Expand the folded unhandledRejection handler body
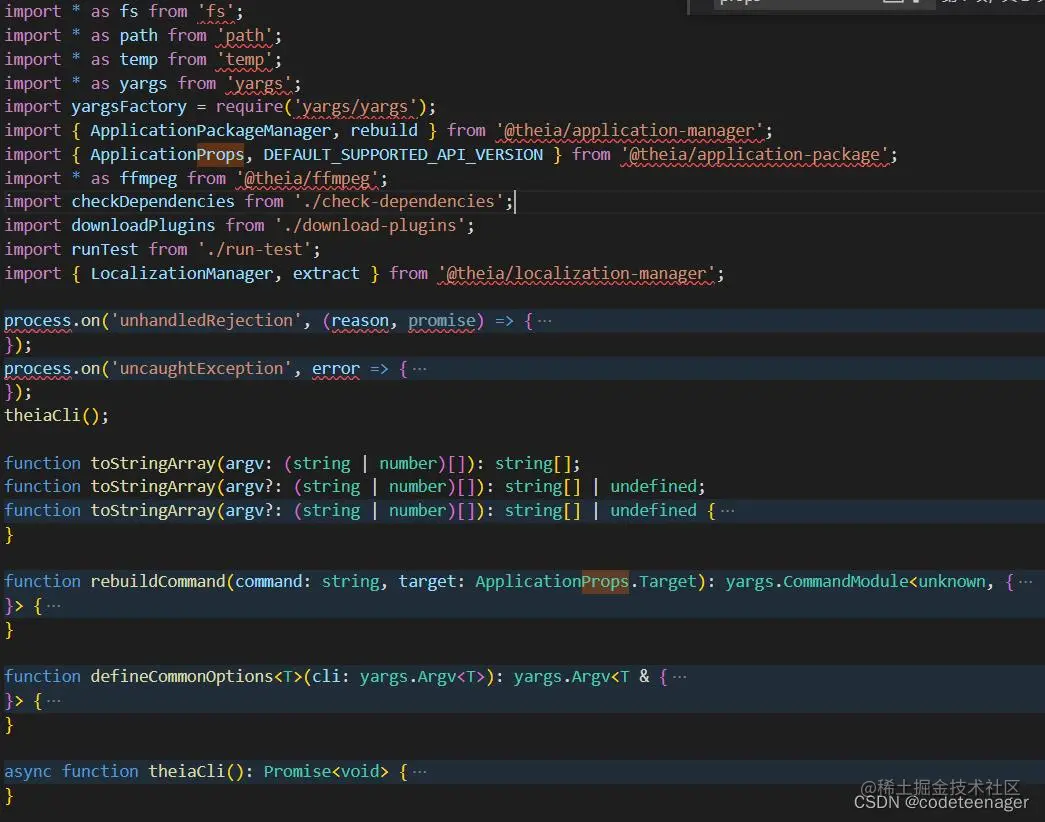The width and height of the screenshot is (1045, 822). point(544,321)
